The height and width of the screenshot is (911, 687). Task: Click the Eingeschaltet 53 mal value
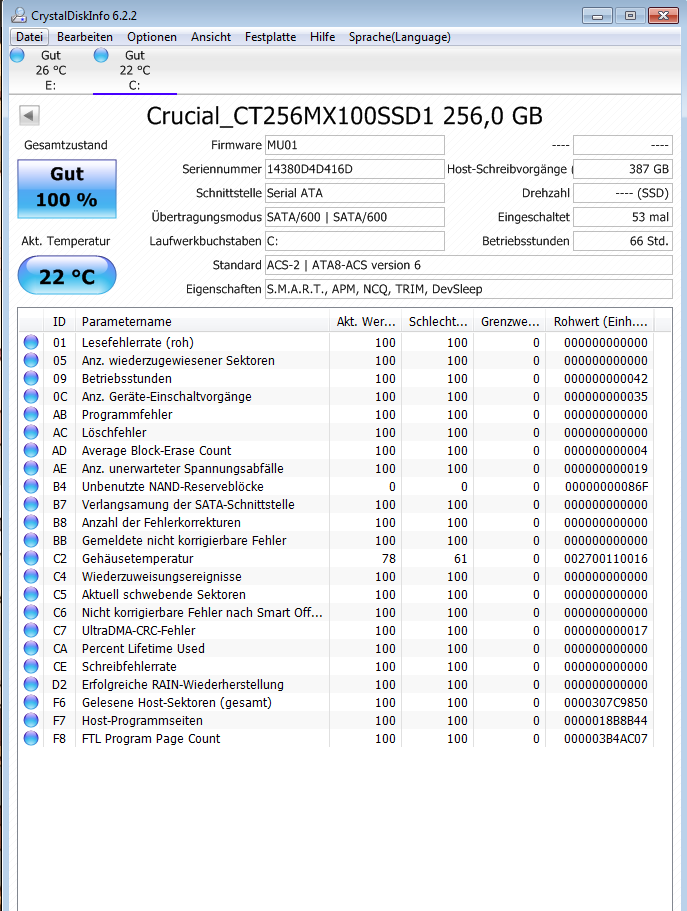pos(622,217)
